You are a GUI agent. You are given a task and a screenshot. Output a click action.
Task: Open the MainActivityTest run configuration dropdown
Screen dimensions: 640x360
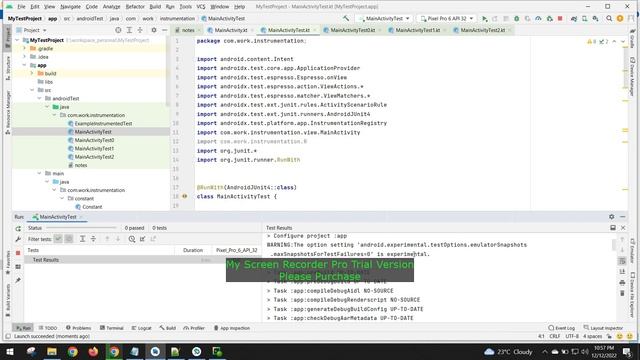[384, 18]
